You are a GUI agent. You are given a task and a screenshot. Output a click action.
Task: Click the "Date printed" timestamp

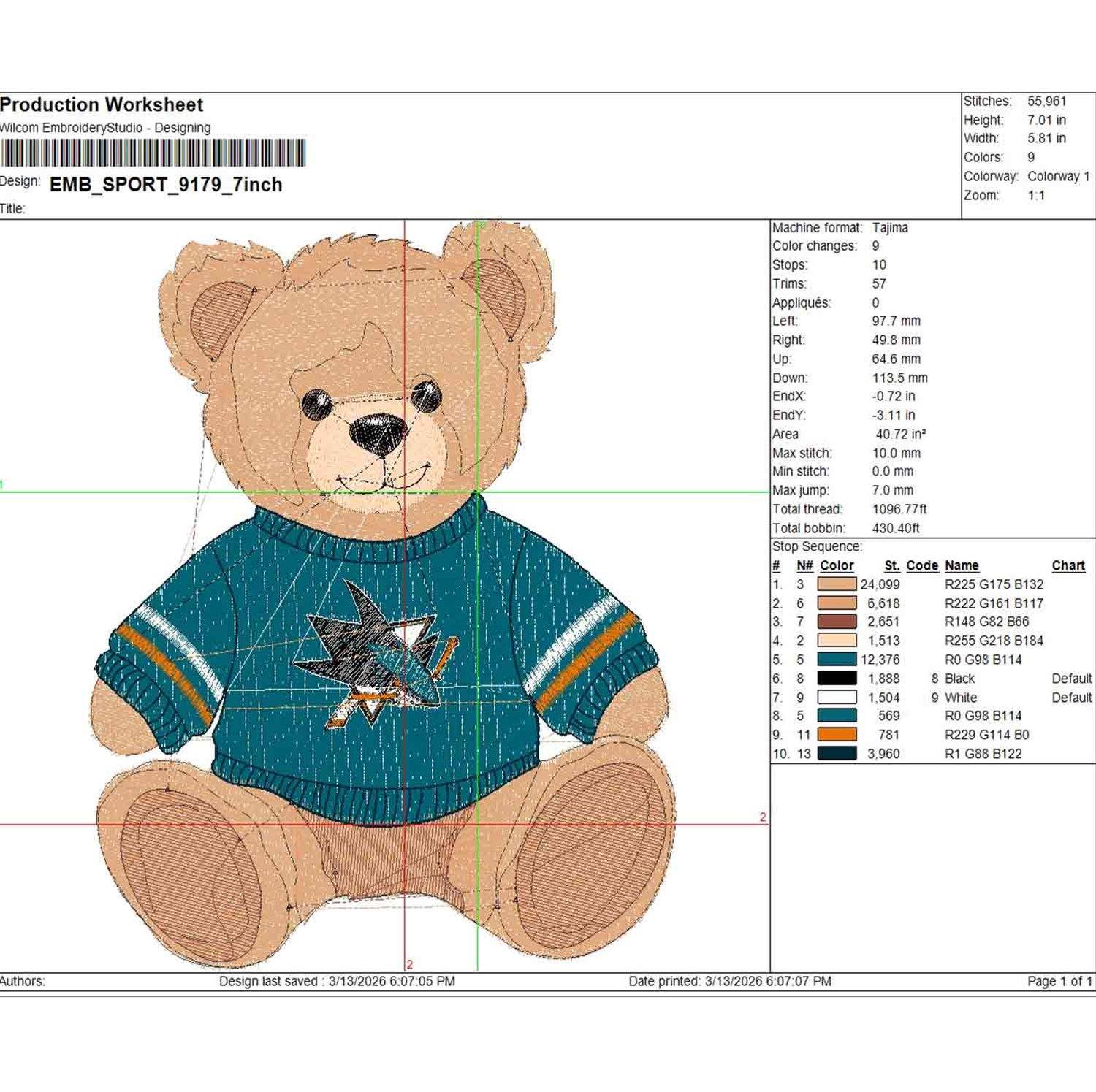[x=730, y=982]
